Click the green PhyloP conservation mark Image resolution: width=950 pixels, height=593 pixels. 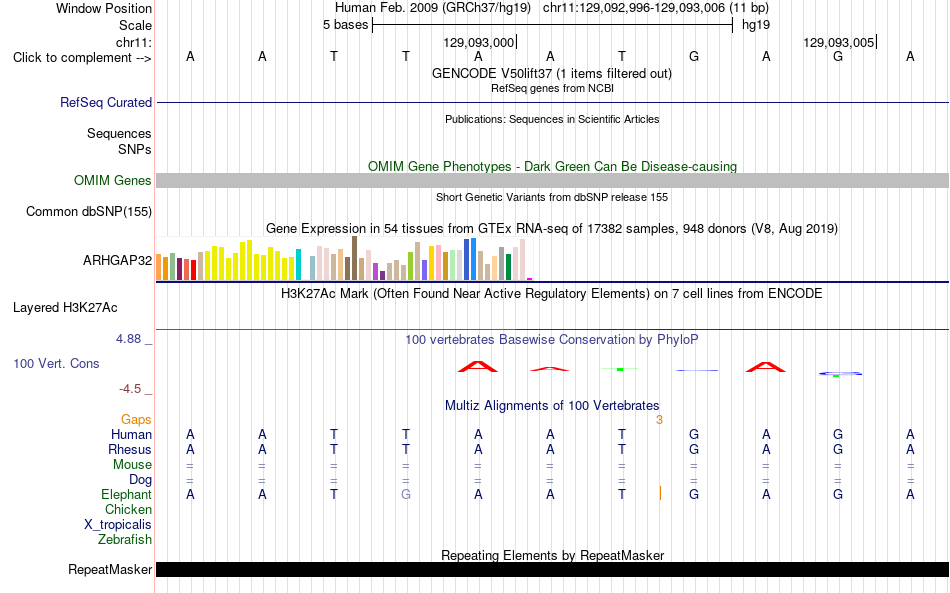(620, 369)
